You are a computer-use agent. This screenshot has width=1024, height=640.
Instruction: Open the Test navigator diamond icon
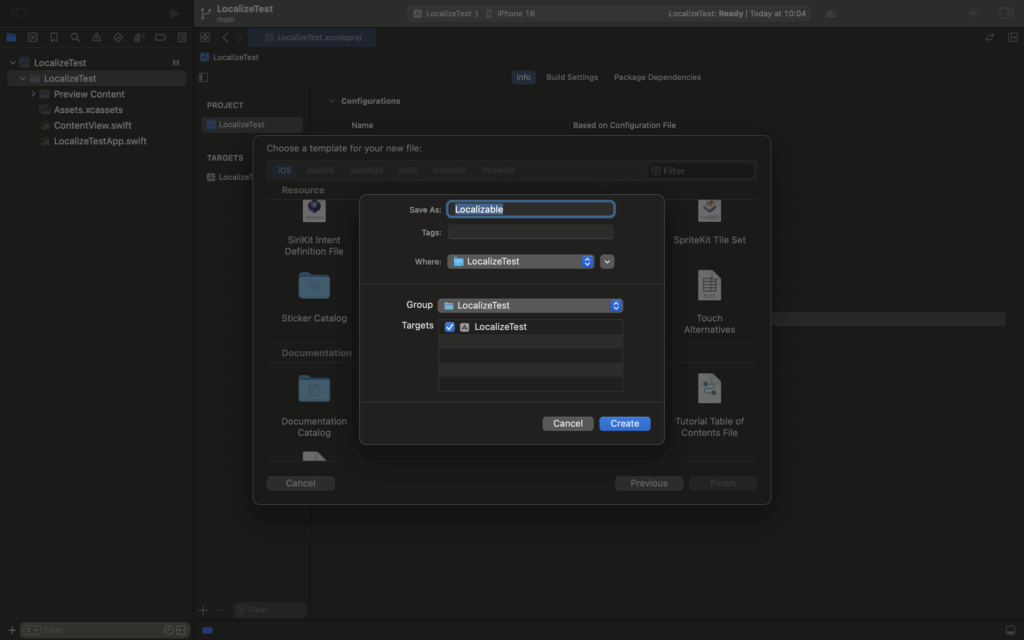pyautogui.click(x=118, y=37)
